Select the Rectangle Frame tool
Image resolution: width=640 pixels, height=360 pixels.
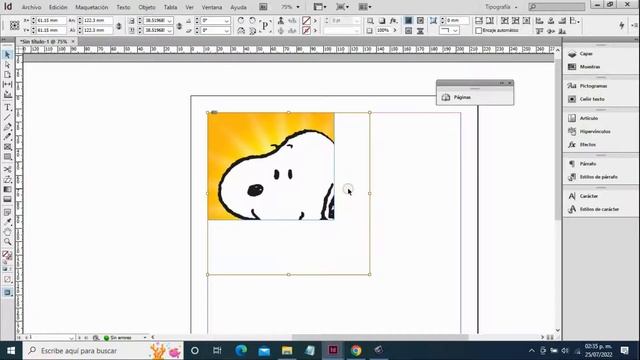click(x=7, y=147)
